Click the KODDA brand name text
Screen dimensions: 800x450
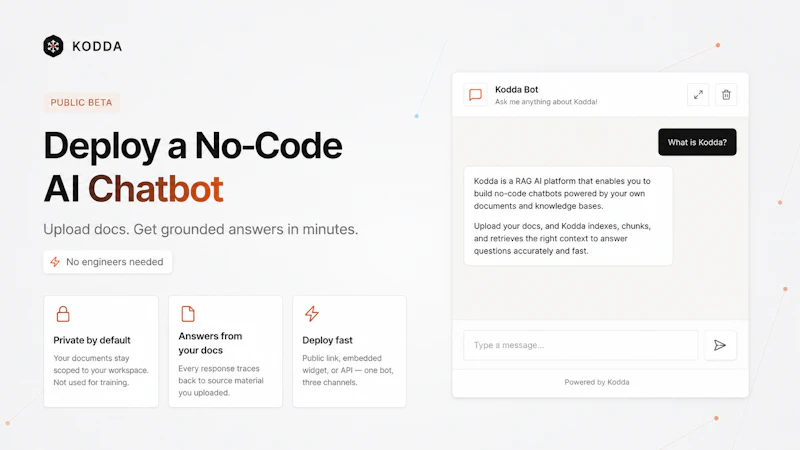click(x=97, y=46)
